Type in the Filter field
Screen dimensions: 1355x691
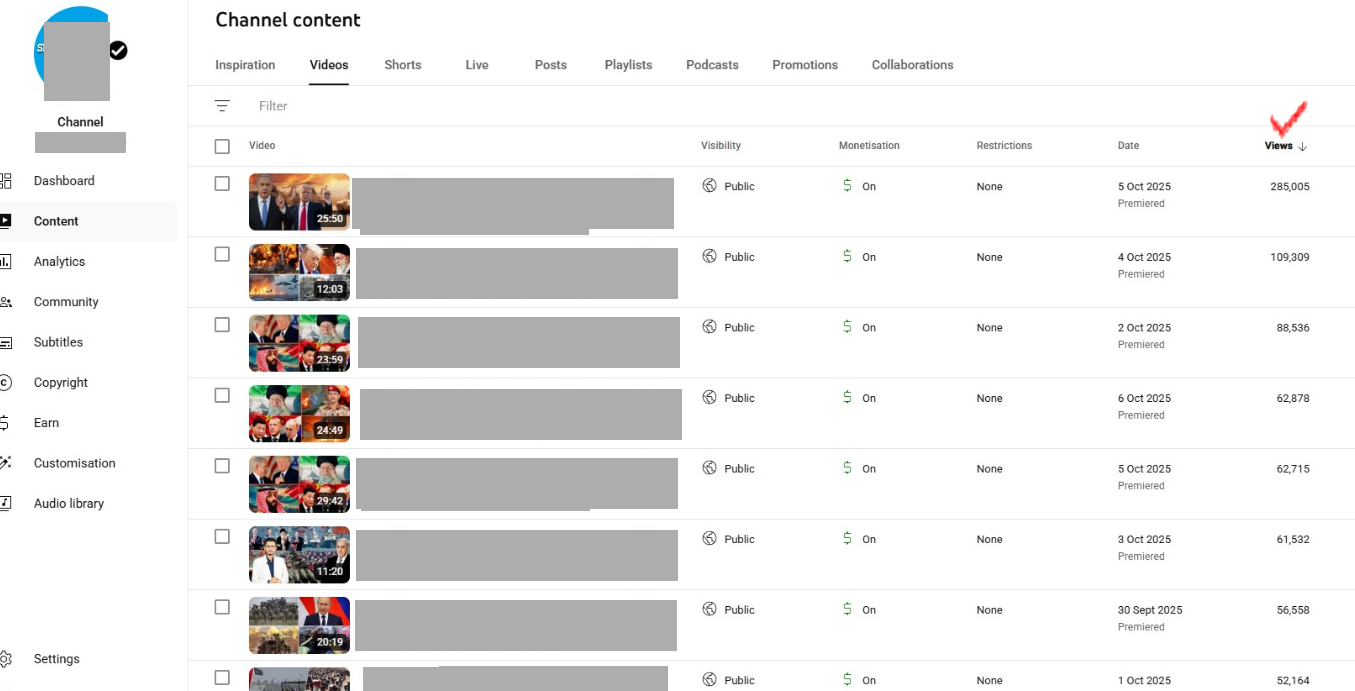pyautogui.click(x=400, y=106)
